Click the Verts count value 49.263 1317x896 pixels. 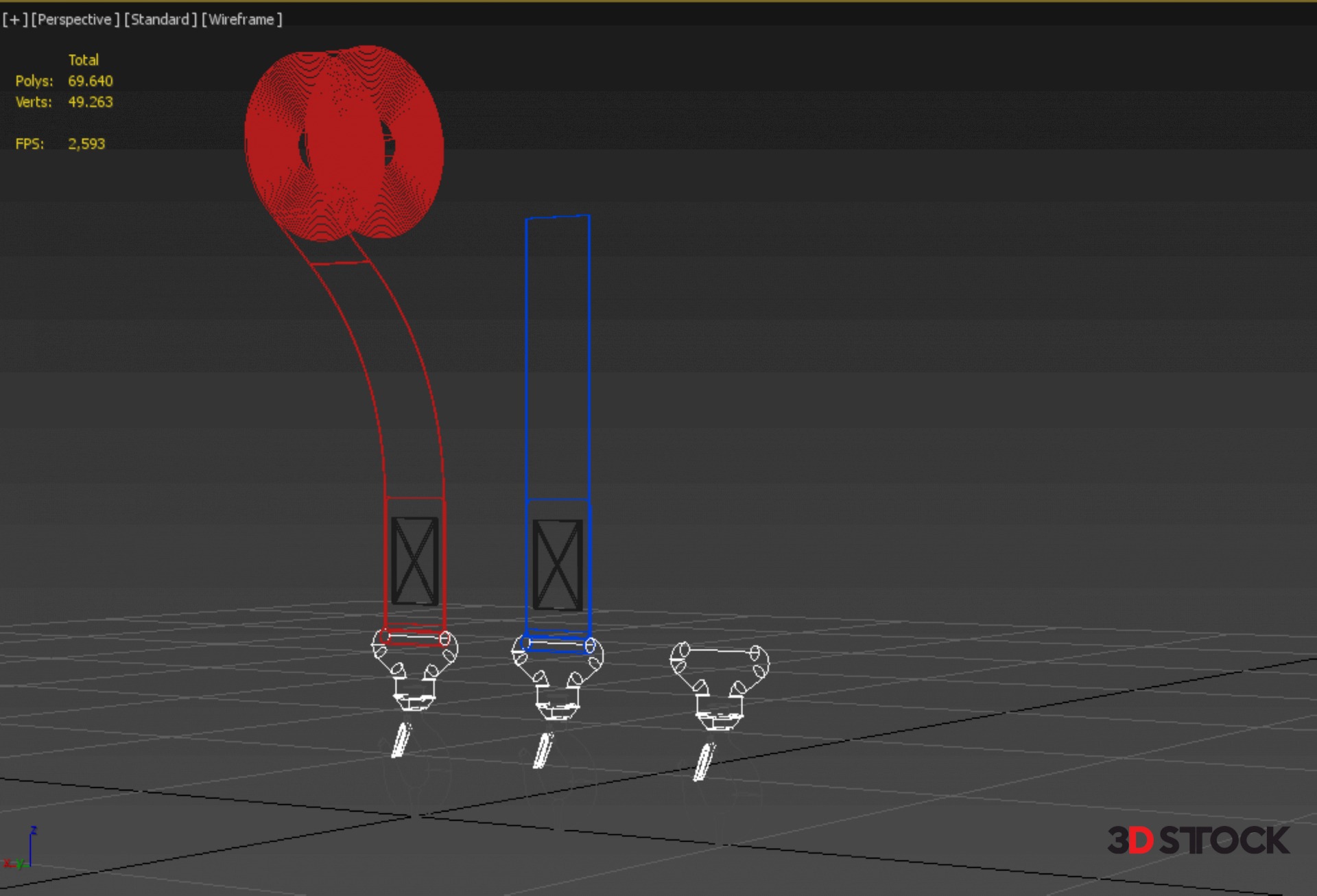click(90, 102)
